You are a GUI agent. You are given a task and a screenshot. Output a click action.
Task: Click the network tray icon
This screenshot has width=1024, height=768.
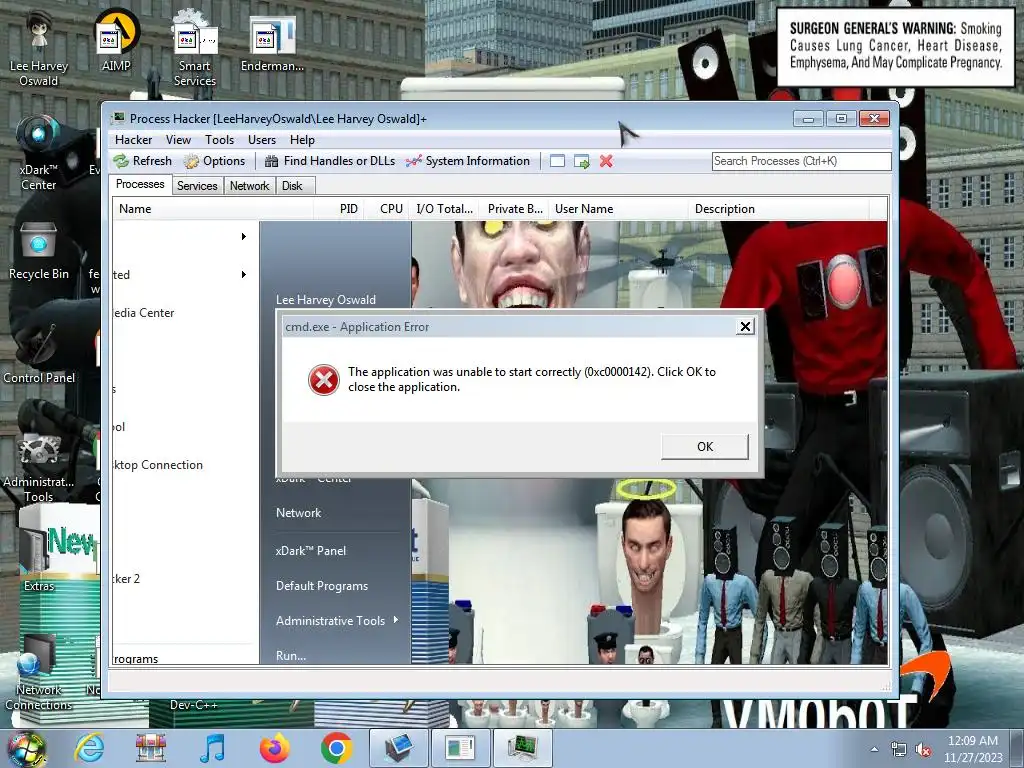899,750
